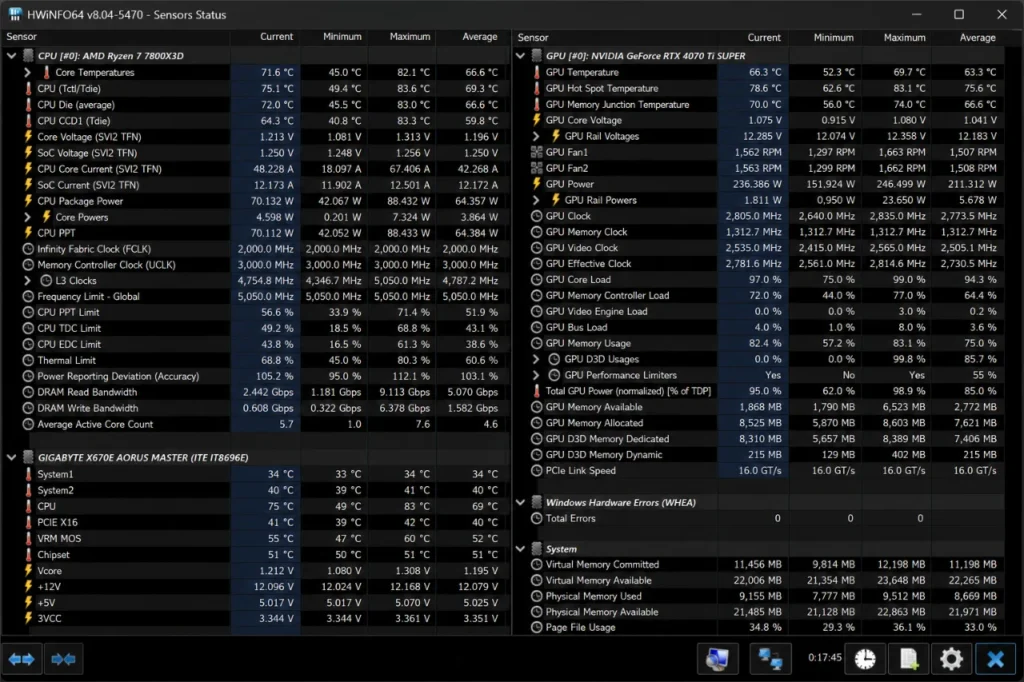The image size is (1024, 682).
Task: Close sensors with the blue X button
Action: coord(995,658)
